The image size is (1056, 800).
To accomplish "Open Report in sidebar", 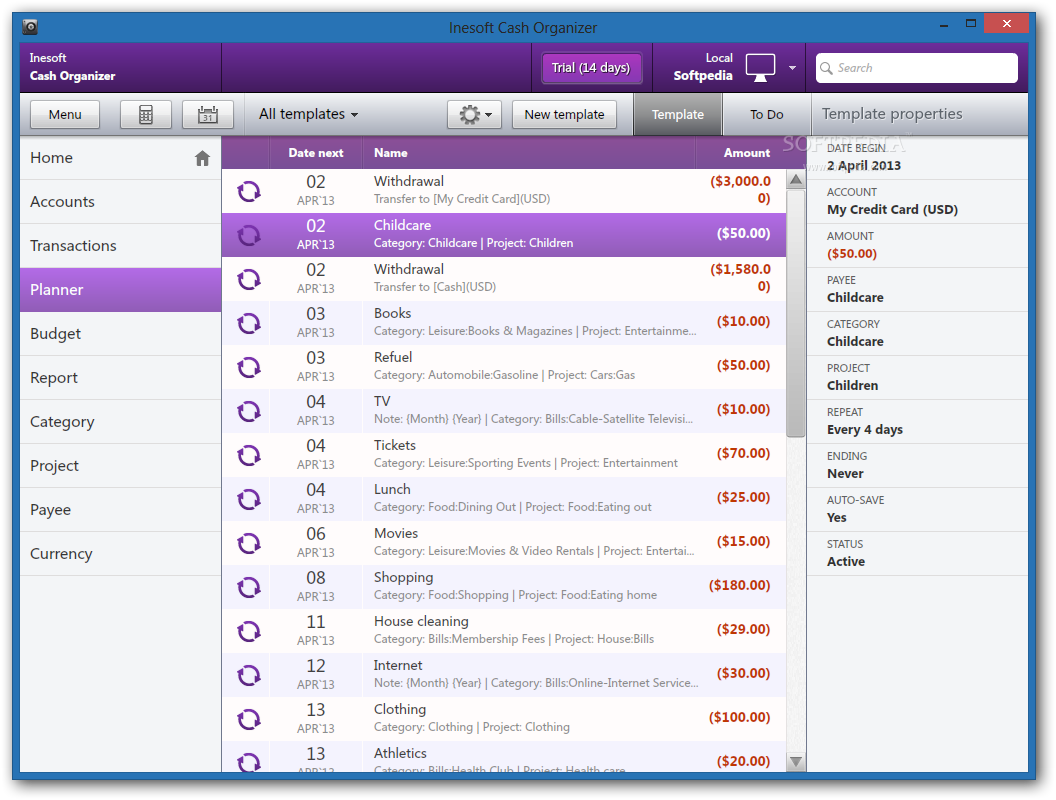I will (x=121, y=378).
